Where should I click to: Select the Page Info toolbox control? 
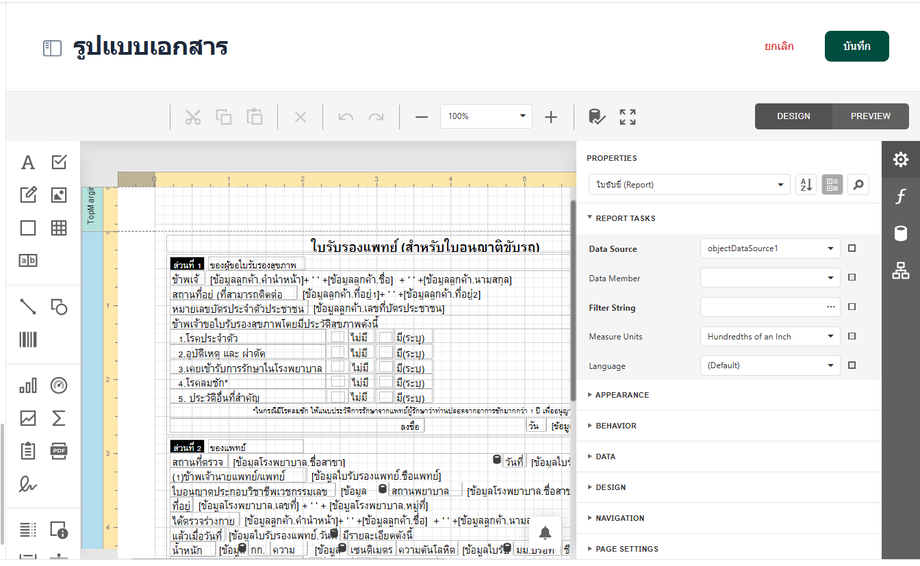coord(59,530)
